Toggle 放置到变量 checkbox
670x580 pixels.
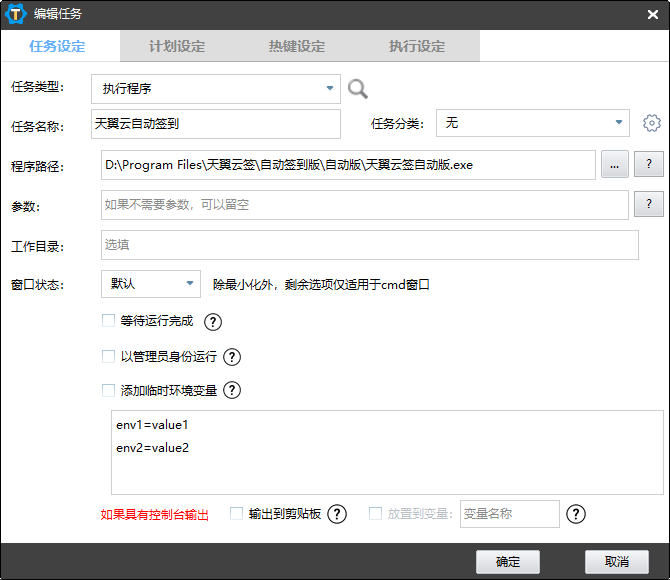click(375, 513)
